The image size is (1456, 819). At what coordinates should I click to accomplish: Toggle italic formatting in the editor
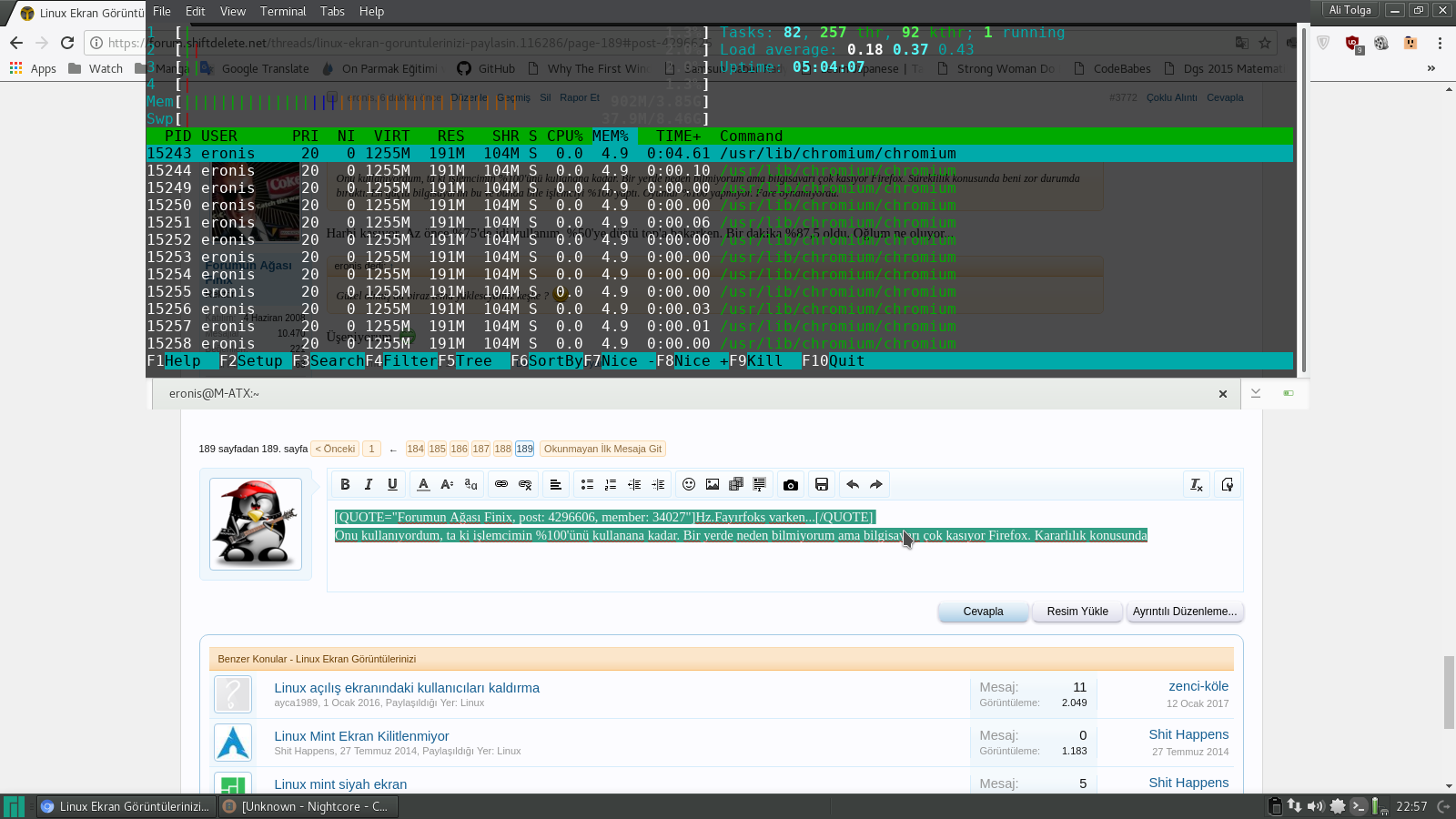pos(369,484)
